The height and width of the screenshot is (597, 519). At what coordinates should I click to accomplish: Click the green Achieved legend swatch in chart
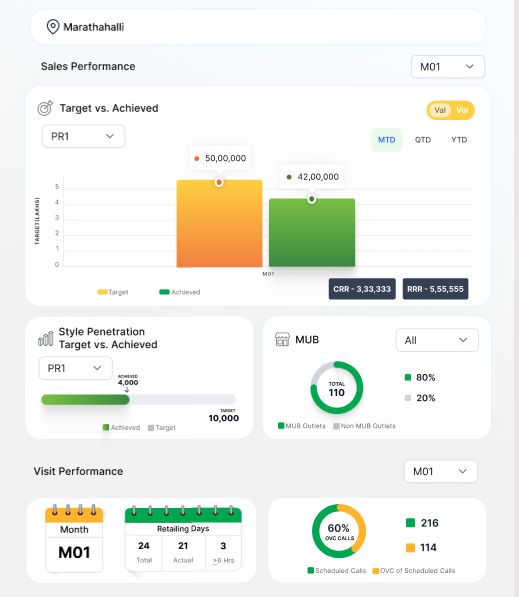pos(164,292)
